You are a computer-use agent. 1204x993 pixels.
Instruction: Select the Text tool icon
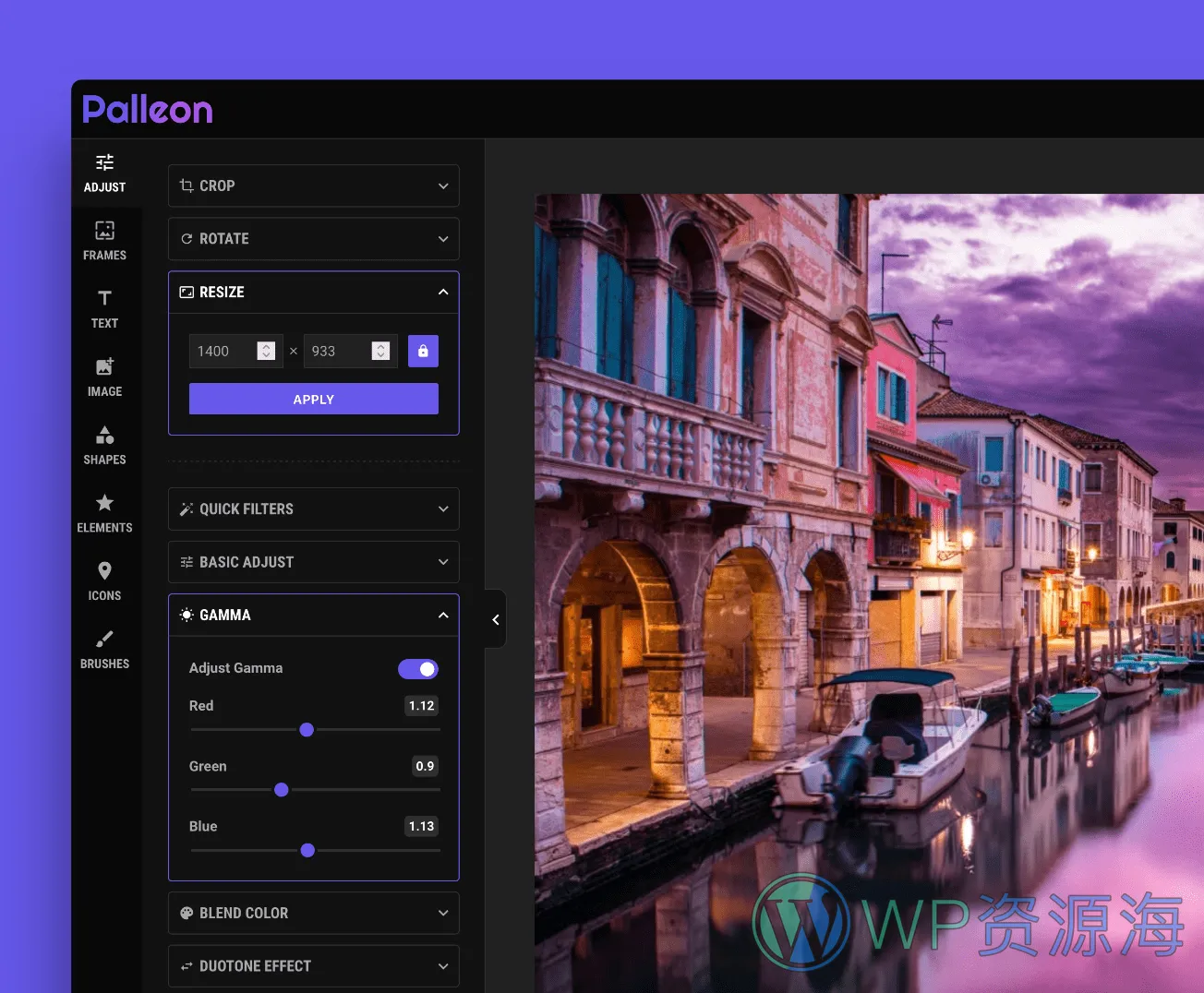(x=104, y=308)
